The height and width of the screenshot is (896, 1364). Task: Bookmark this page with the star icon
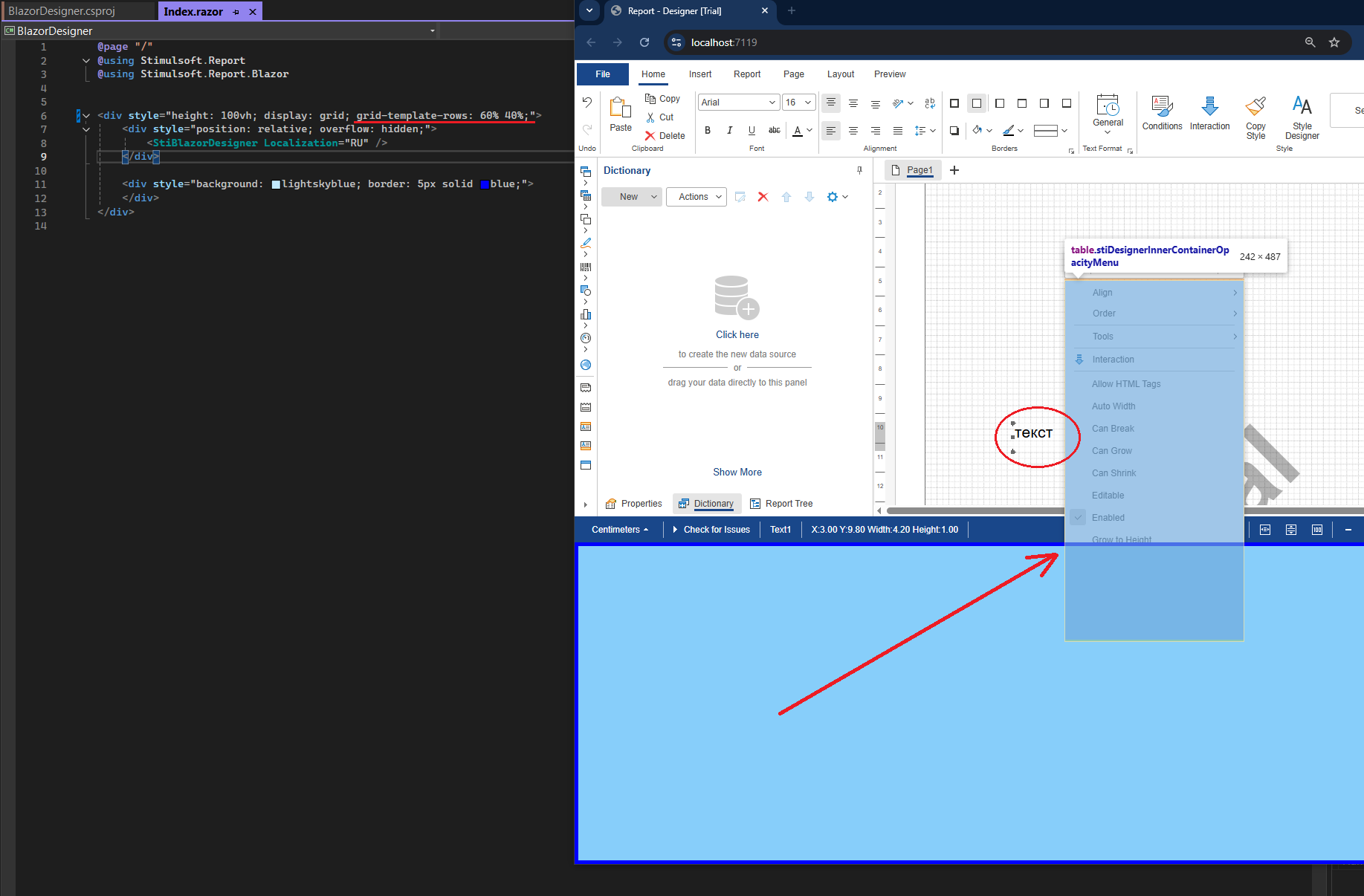click(1334, 42)
